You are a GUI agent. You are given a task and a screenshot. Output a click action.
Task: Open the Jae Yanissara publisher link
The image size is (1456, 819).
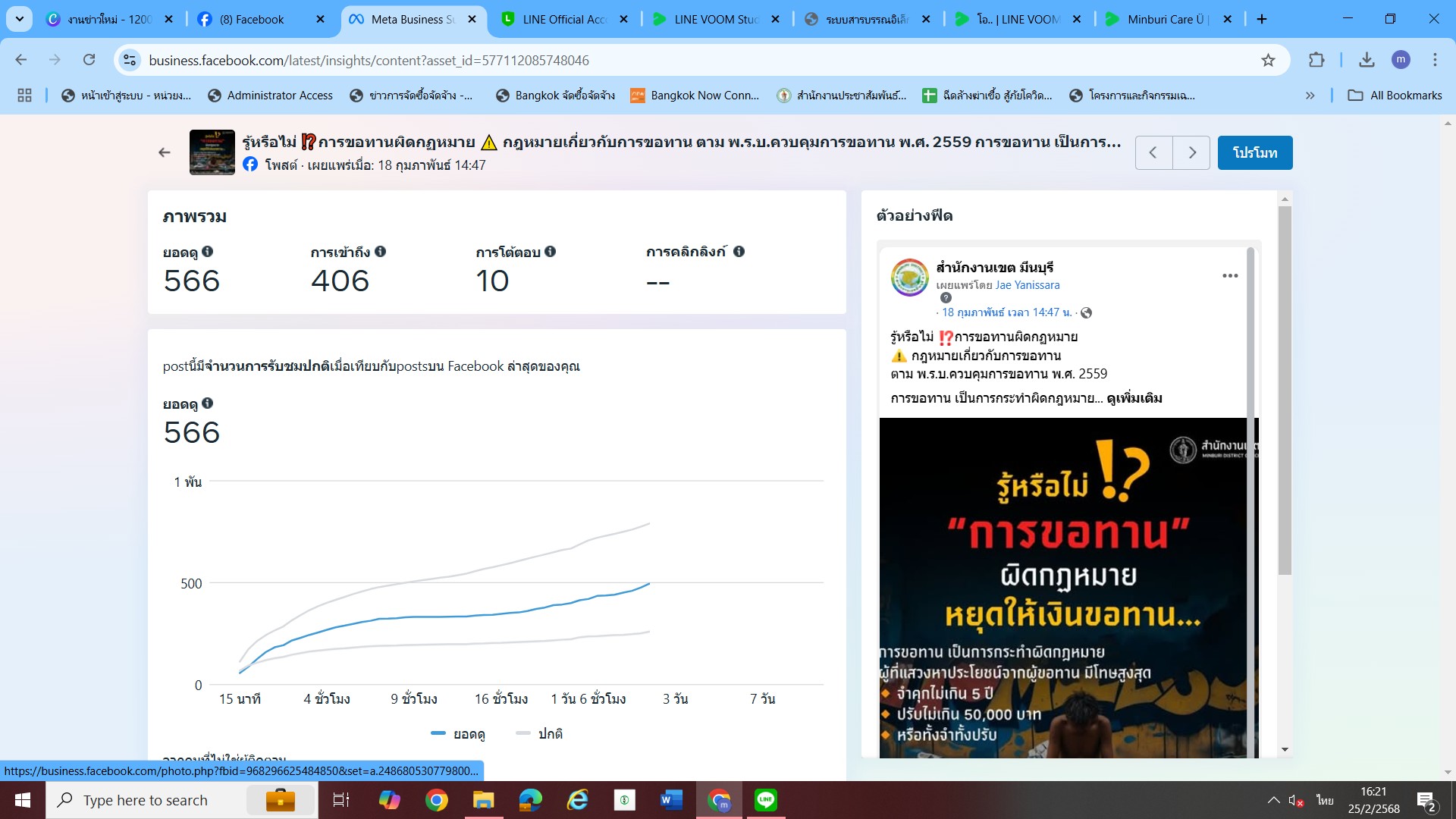[x=1027, y=285]
